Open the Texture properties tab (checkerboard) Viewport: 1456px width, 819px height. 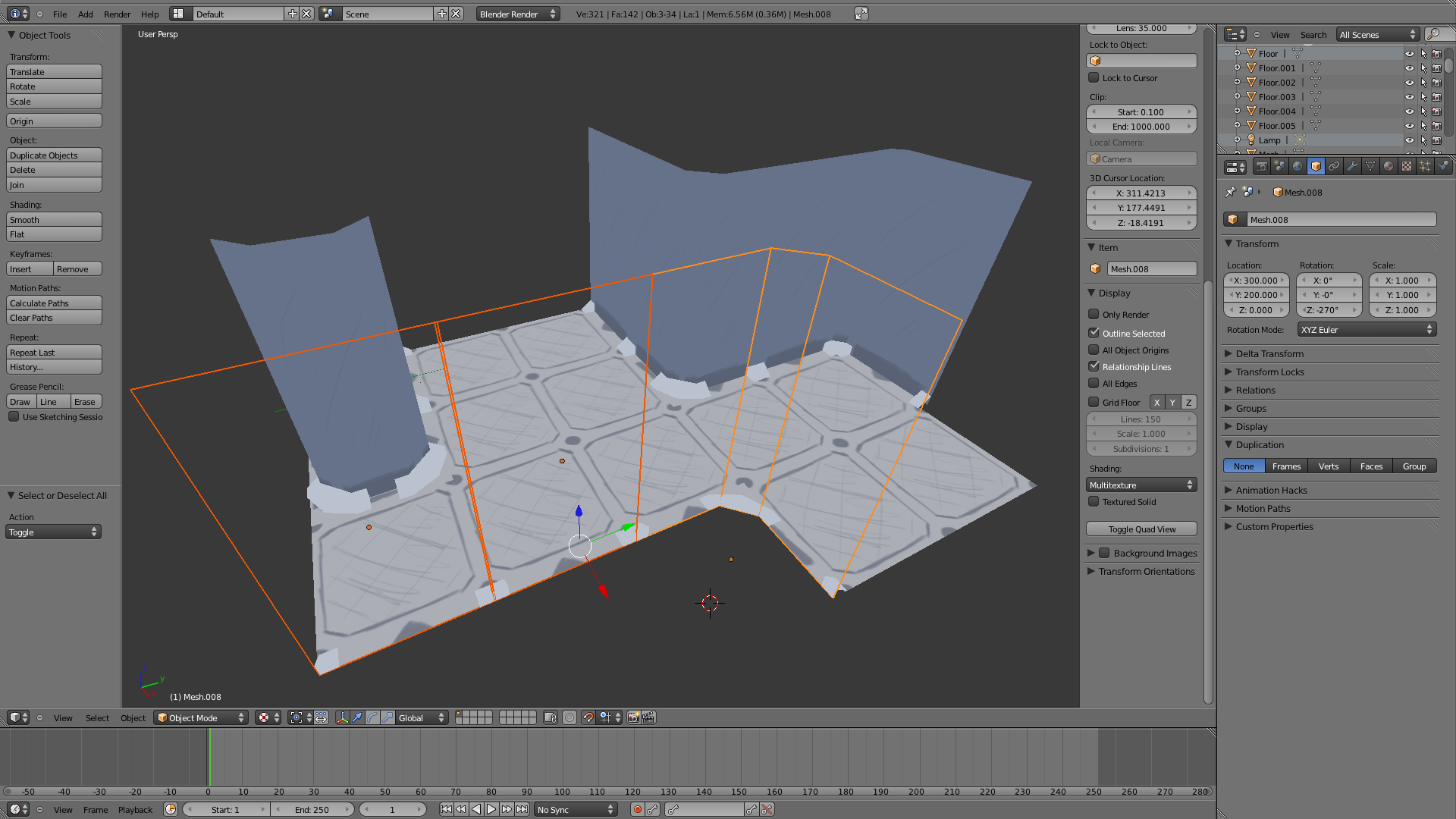coord(1407,166)
